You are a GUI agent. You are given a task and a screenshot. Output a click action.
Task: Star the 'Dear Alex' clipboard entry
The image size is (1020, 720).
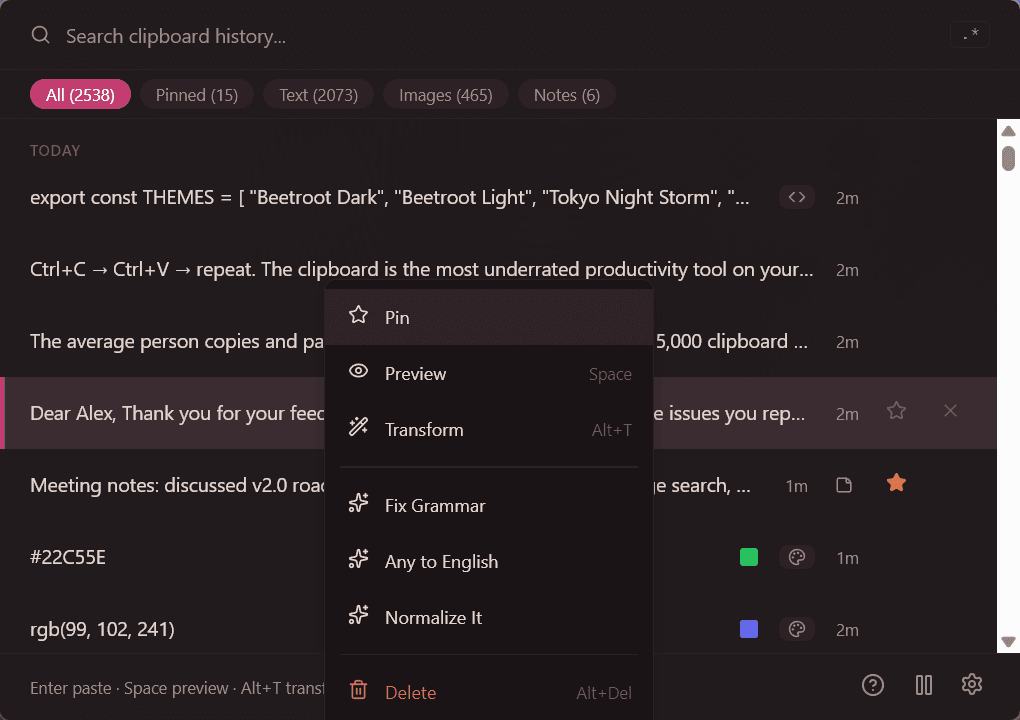(x=896, y=410)
